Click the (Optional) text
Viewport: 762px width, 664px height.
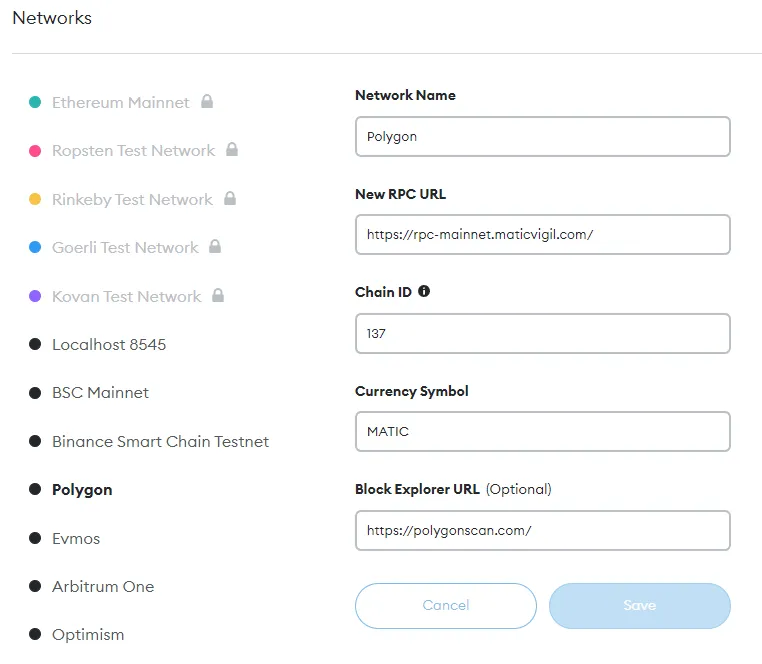pos(519,489)
